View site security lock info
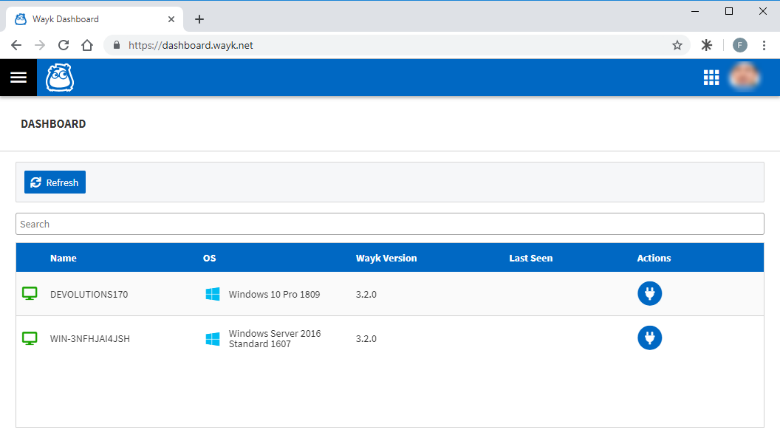The height and width of the screenshot is (438, 780). tap(116, 45)
